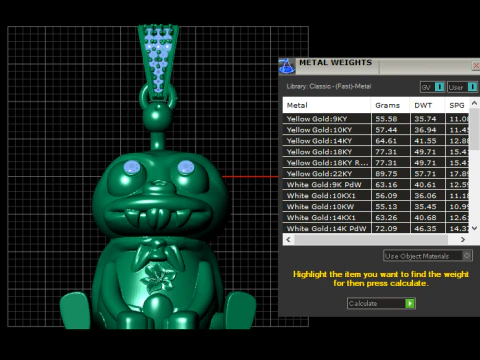Viewport: 480px width, 360px height.
Task: Click the 63.16 grams cell
Action: 390,184
